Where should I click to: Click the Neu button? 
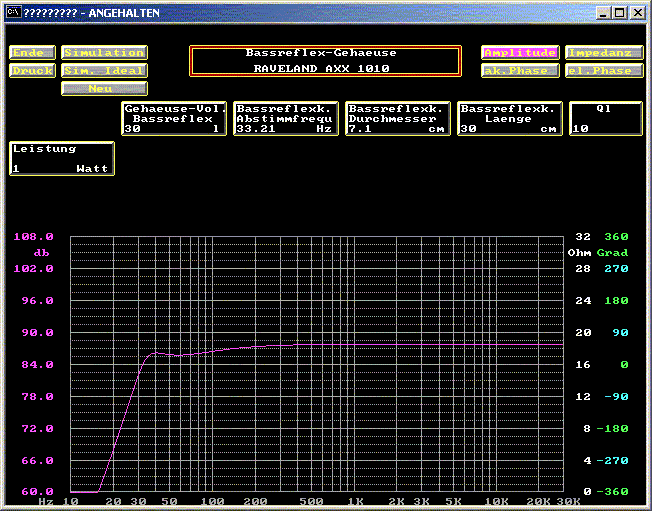[x=104, y=89]
